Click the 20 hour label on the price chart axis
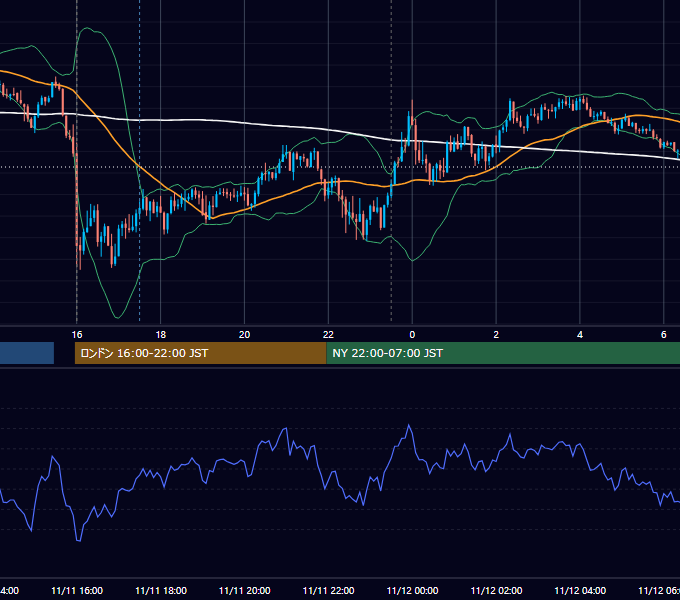The width and height of the screenshot is (680, 600). (x=245, y=335)
